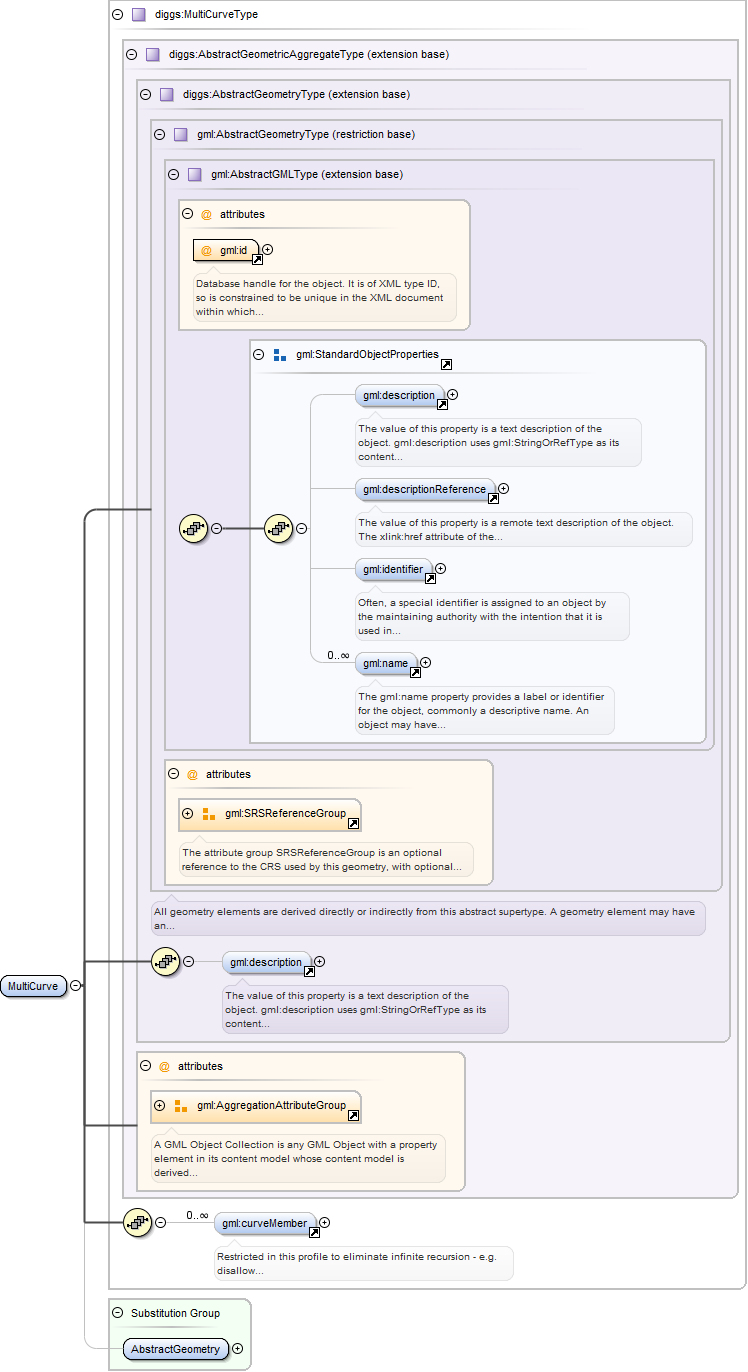
Task: Select the MultiCurve root element
Action: [x=32, y=986]
